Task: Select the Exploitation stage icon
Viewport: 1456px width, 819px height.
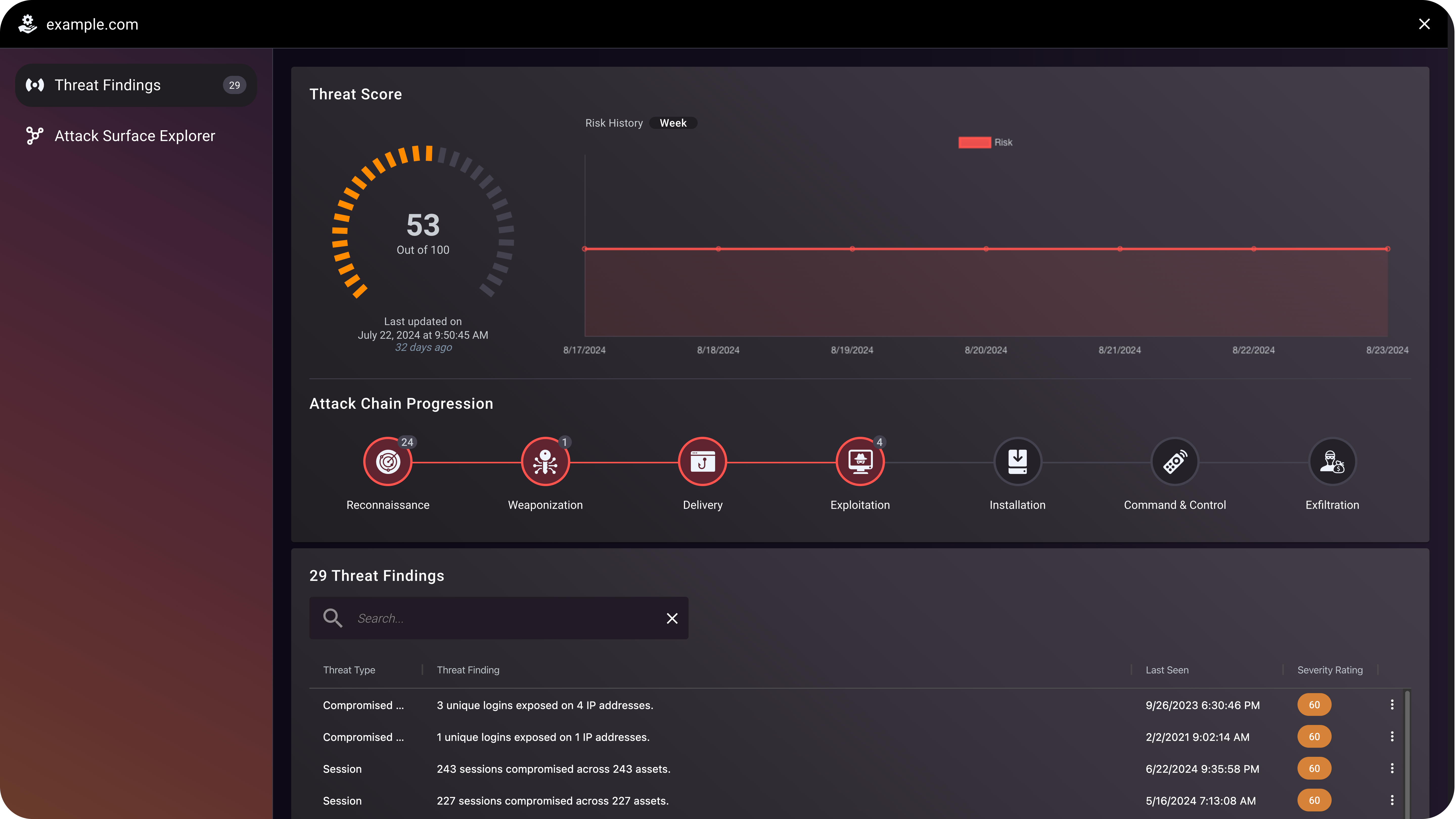Action: click(860, 462)
